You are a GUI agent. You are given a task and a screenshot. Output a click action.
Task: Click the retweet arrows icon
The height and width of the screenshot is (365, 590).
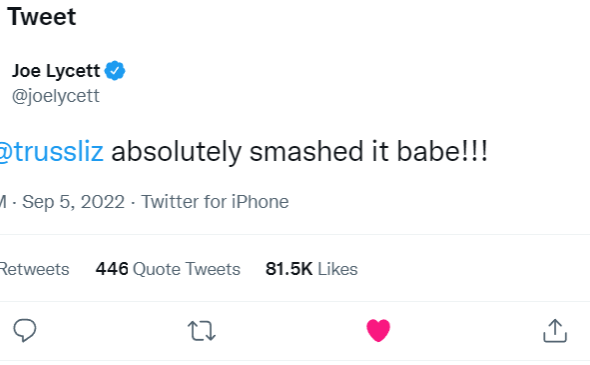click(202, 331)
